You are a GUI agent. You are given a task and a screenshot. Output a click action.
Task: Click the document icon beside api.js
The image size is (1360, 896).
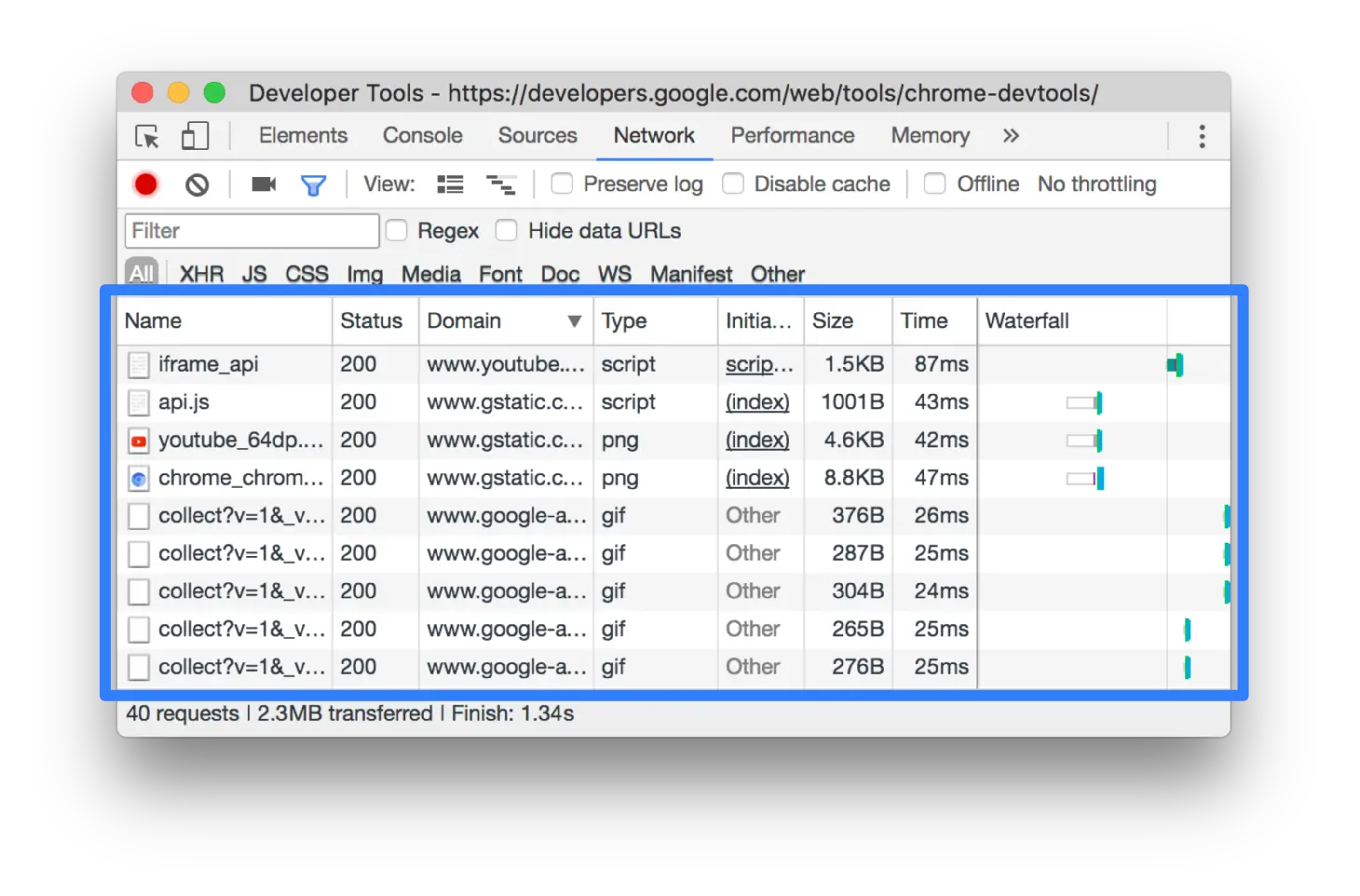point(139,402)
